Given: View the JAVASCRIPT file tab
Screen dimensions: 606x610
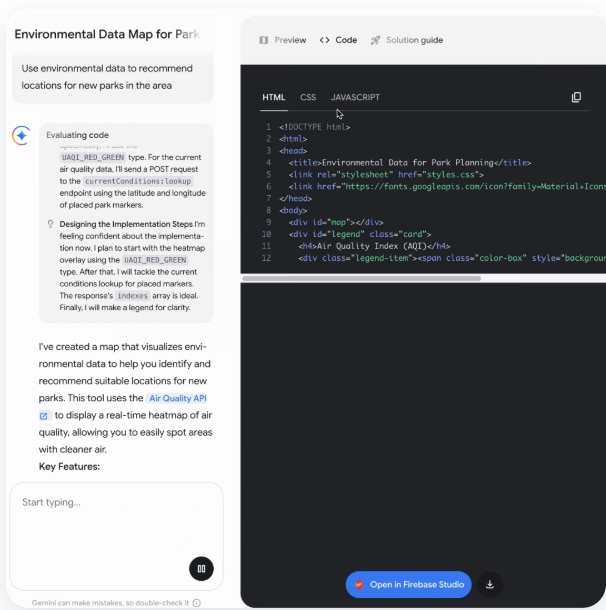Looking at the screenshot, I should point(355,97).
